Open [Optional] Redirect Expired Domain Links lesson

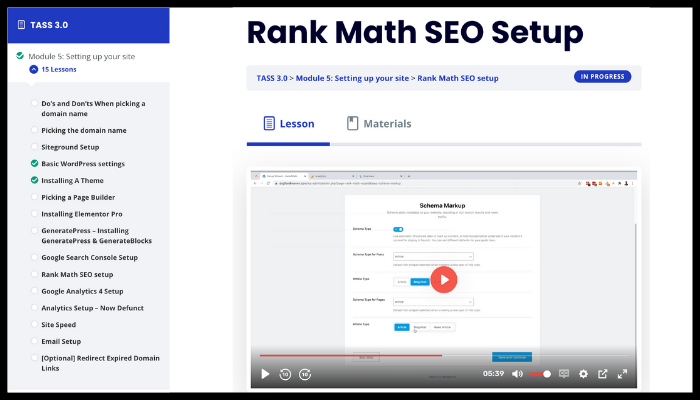100,363
